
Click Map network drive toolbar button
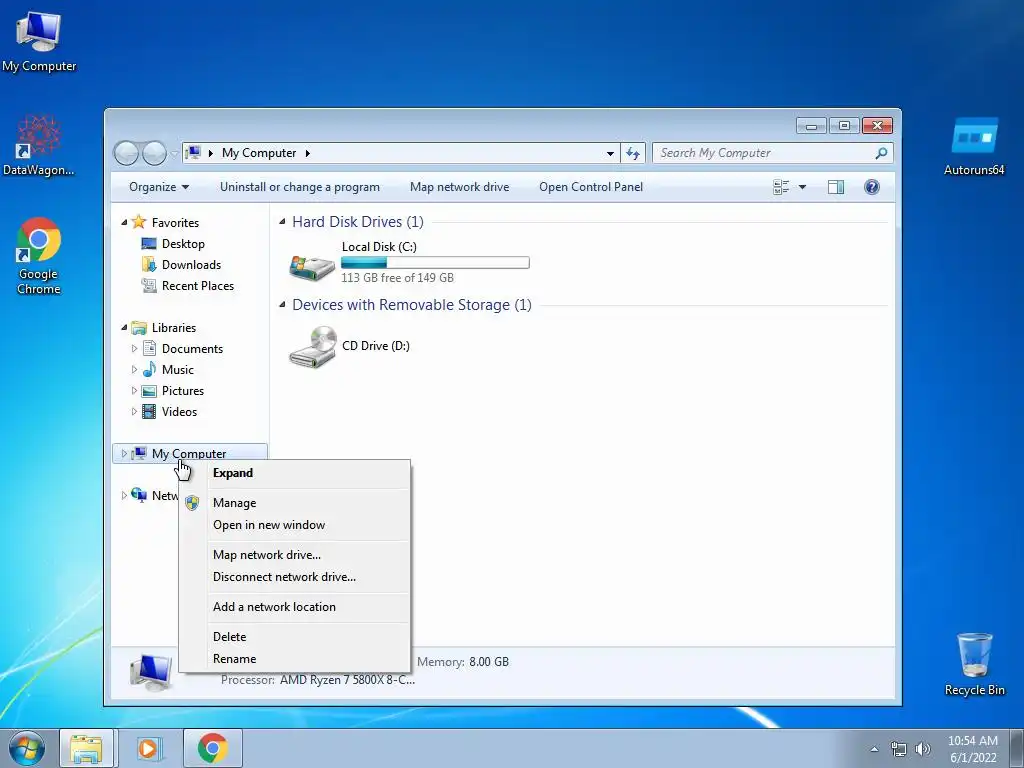point(460,187)
